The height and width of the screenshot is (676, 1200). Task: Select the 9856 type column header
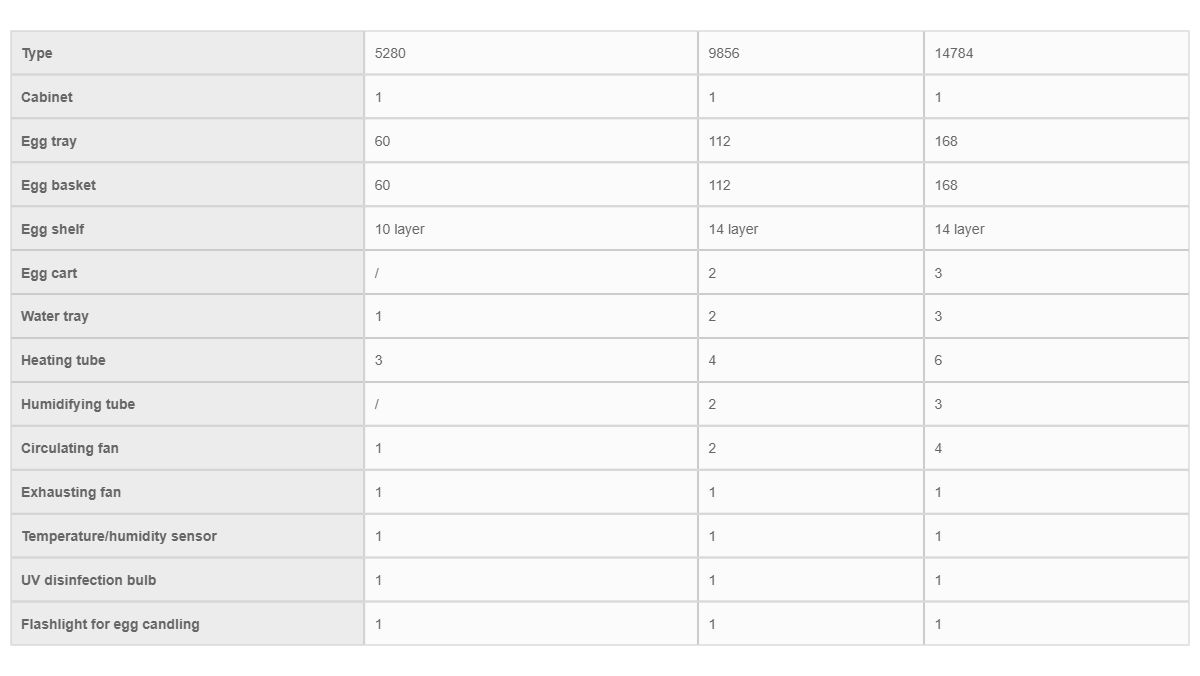811,53
